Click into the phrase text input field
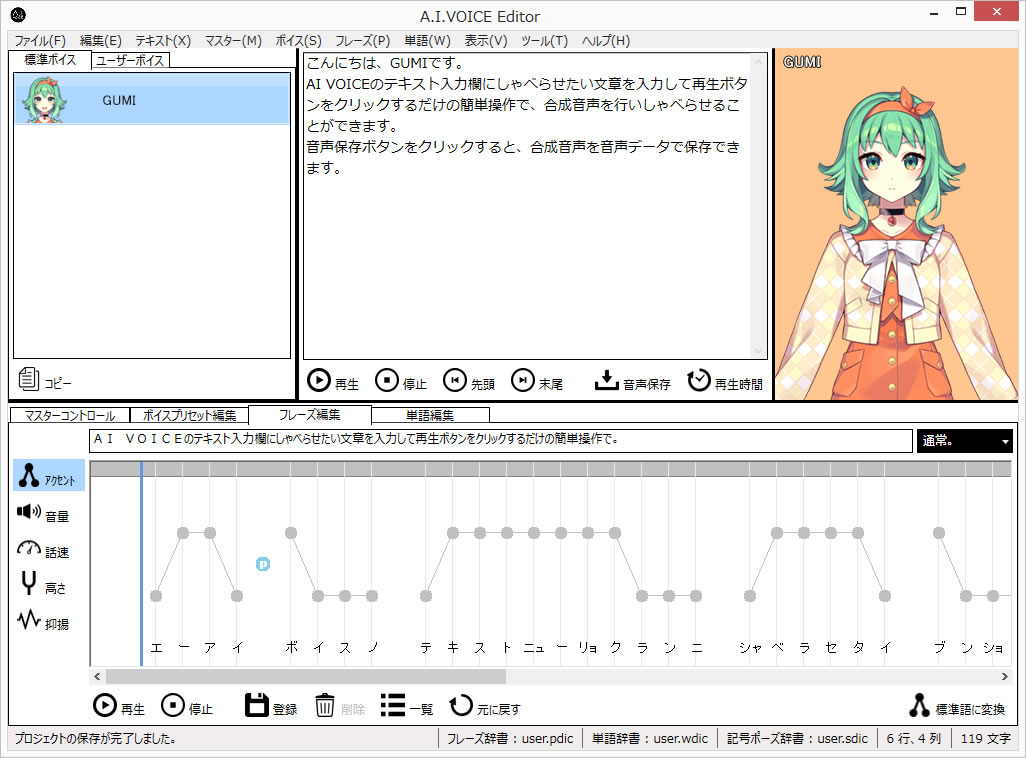Screen dimensions: 1026x758 click(x=500, y=440)
